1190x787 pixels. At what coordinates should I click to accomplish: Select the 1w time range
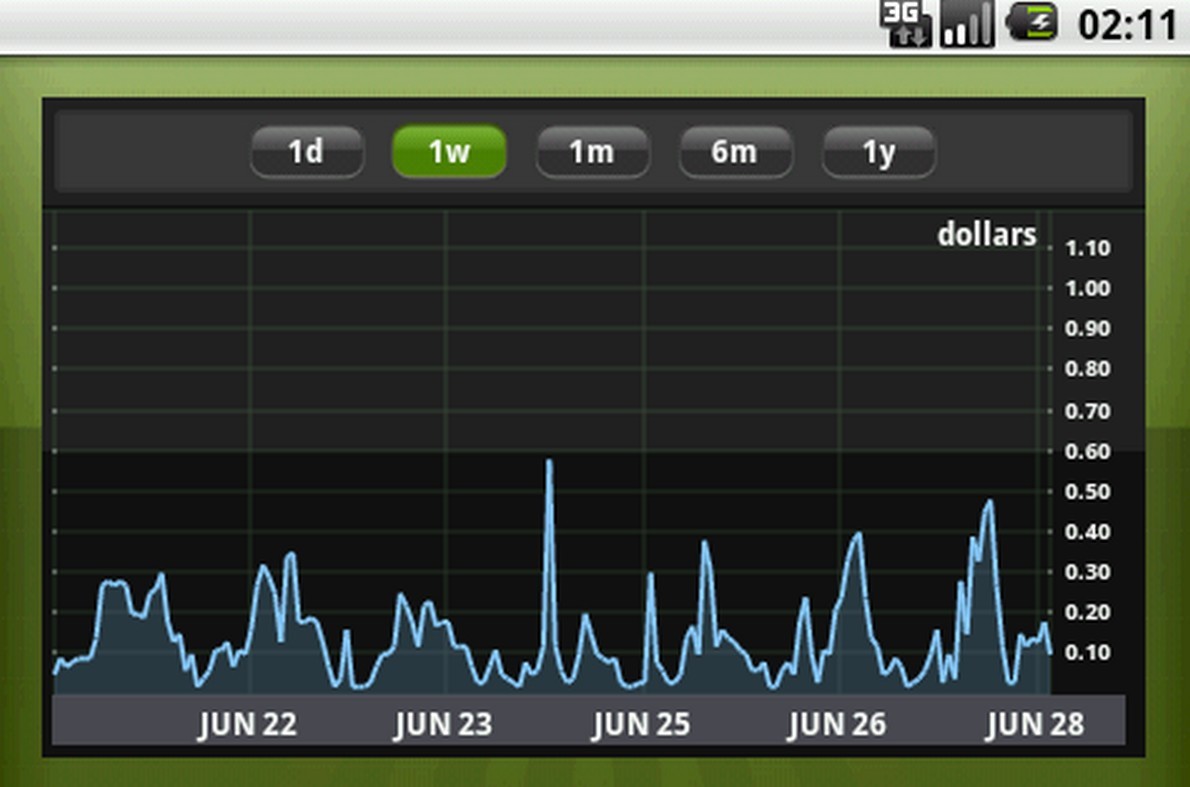click(x=449, y=152)
